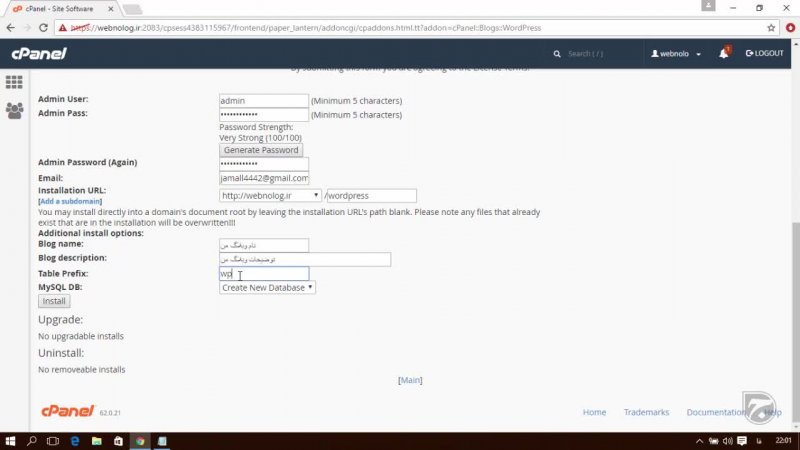Viewport: 800px width, 450px height.
Task: Click the cPanel logo in header
Action: tap(38, 53)
